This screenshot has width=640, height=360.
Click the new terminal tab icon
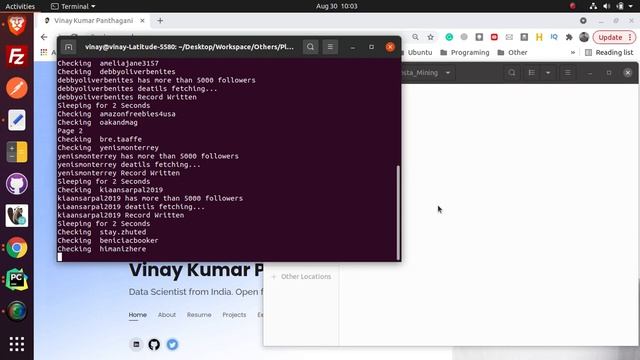pyautogui.click(x=69, y=47)
